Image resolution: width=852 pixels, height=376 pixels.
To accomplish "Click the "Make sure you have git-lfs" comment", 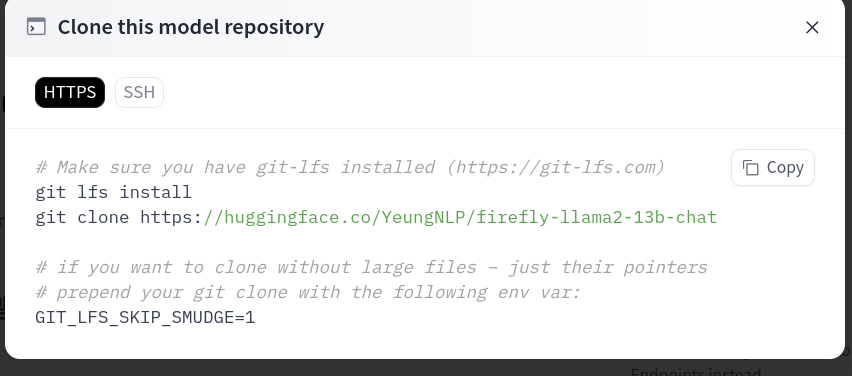I will point(183,167).
